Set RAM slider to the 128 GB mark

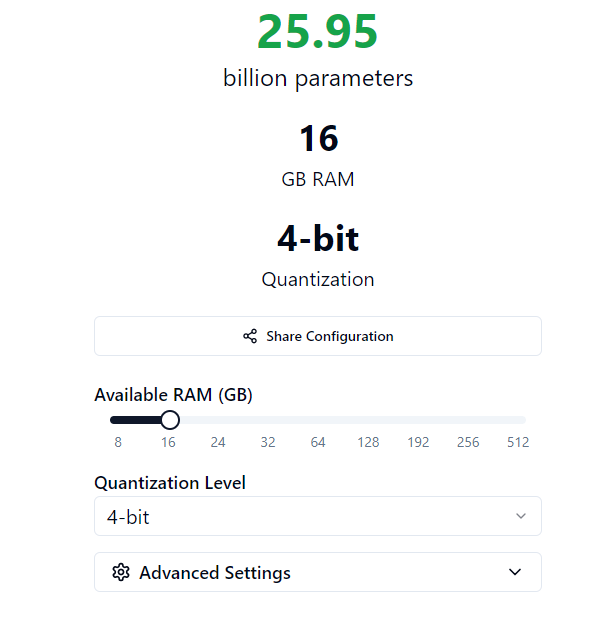click(x=368, y=420)
